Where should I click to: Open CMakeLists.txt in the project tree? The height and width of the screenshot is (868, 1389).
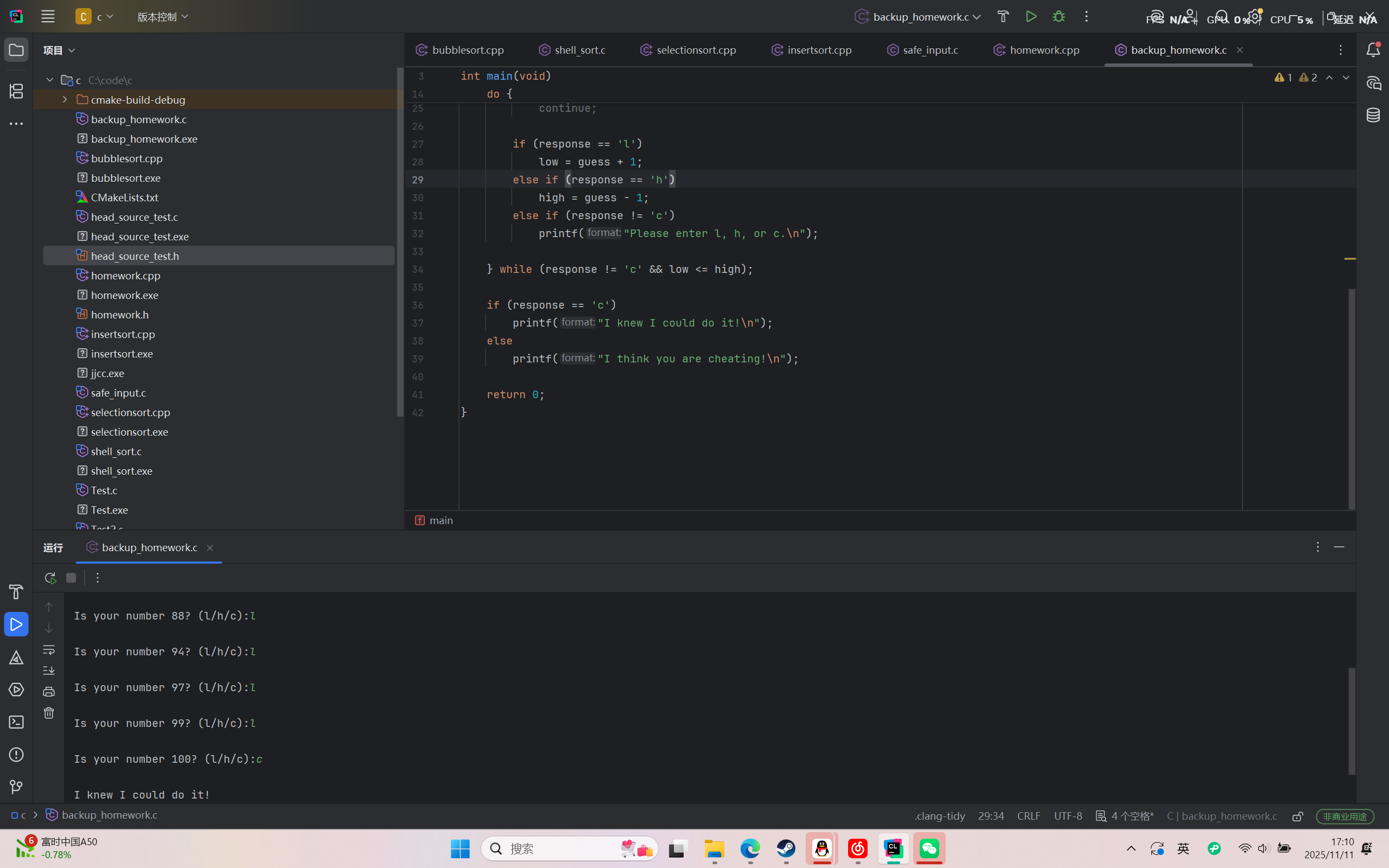tap(125, 197)
